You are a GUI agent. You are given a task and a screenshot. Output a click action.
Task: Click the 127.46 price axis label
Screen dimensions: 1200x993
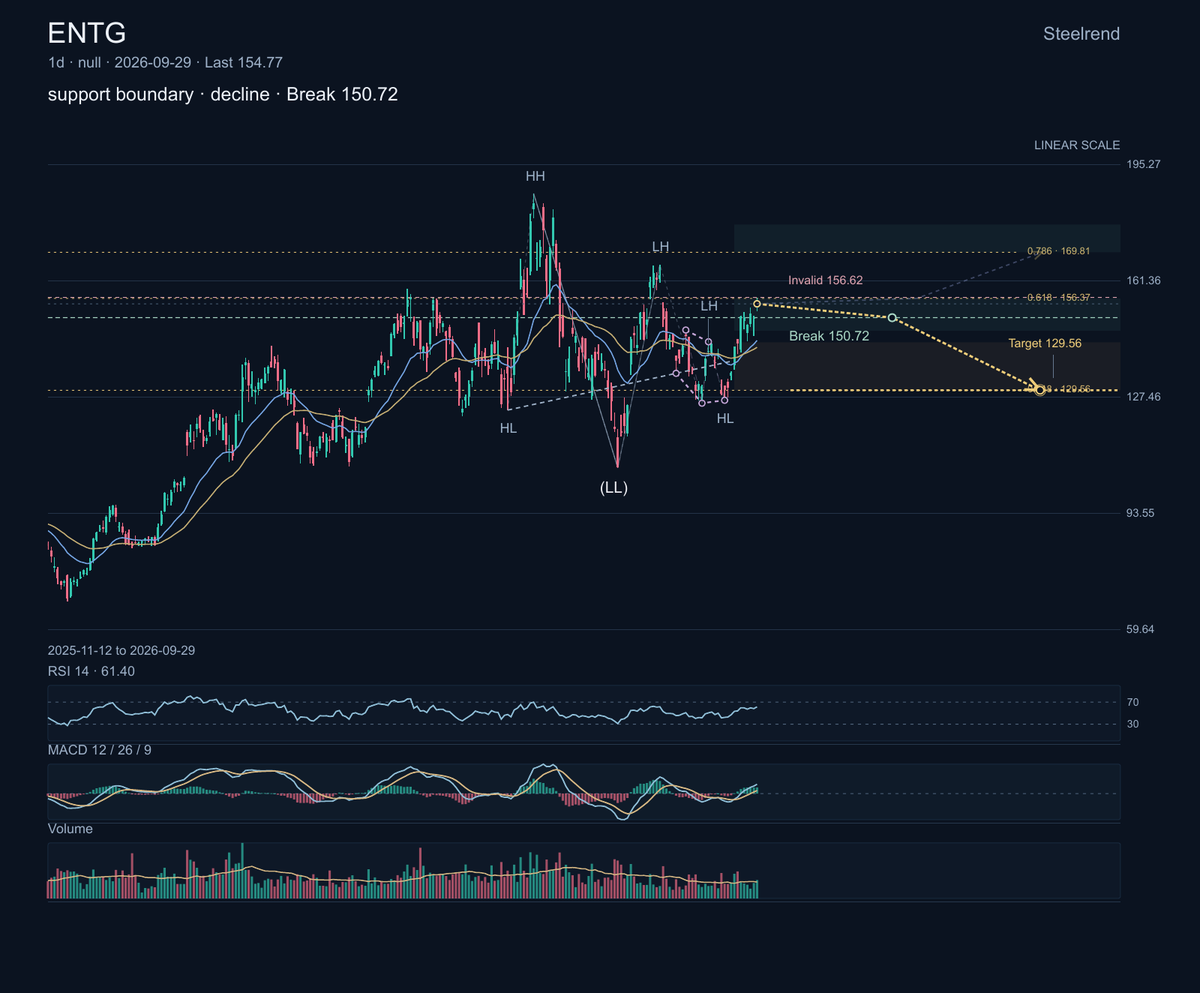pos(1144,397)
